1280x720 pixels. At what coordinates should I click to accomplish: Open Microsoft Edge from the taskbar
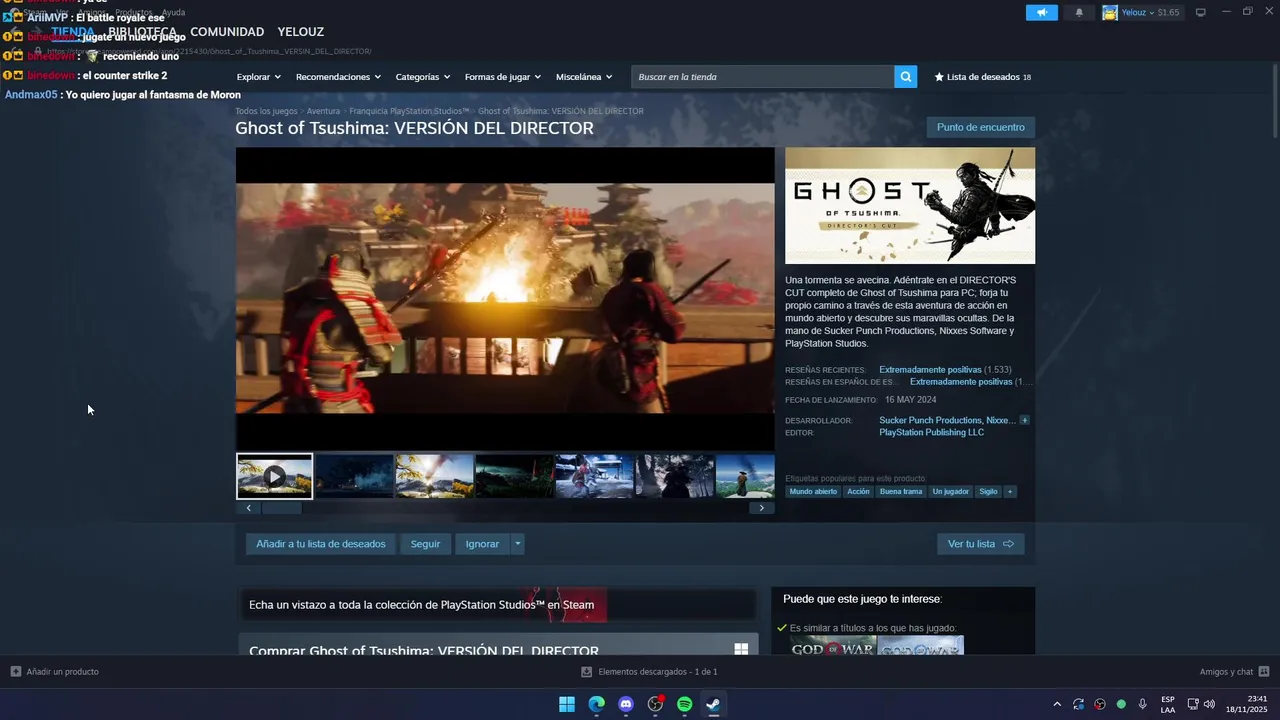pos(596,704)
